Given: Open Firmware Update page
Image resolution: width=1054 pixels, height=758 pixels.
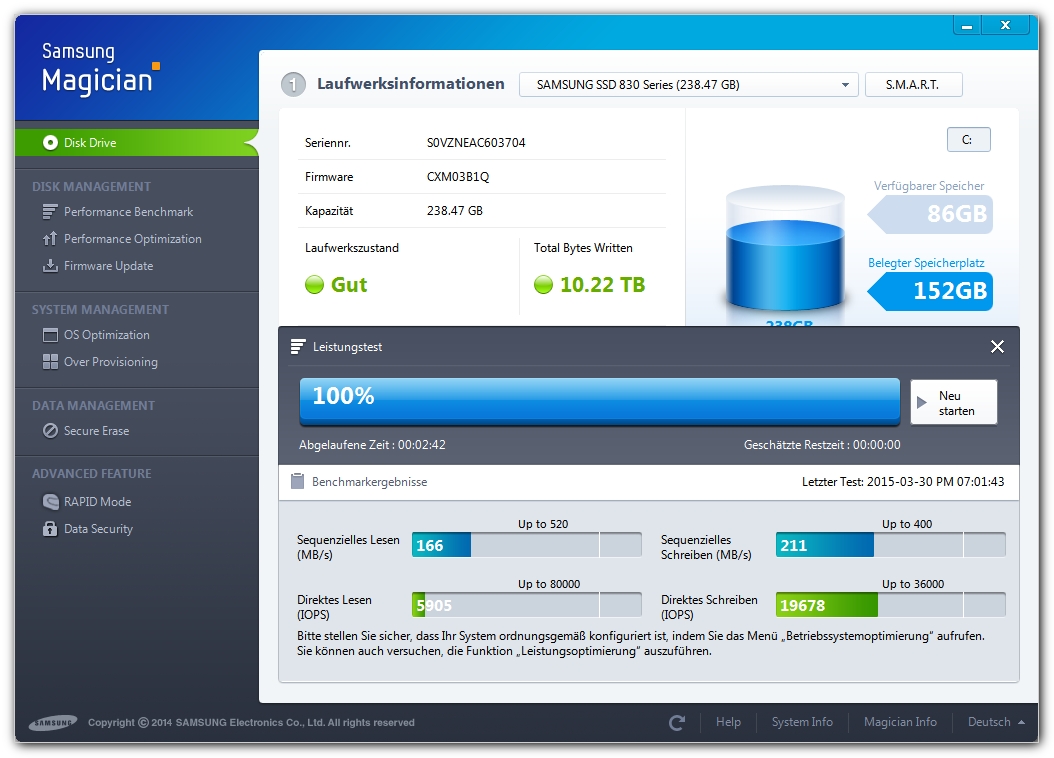Looking at the screenshot, I should point(108,266).
